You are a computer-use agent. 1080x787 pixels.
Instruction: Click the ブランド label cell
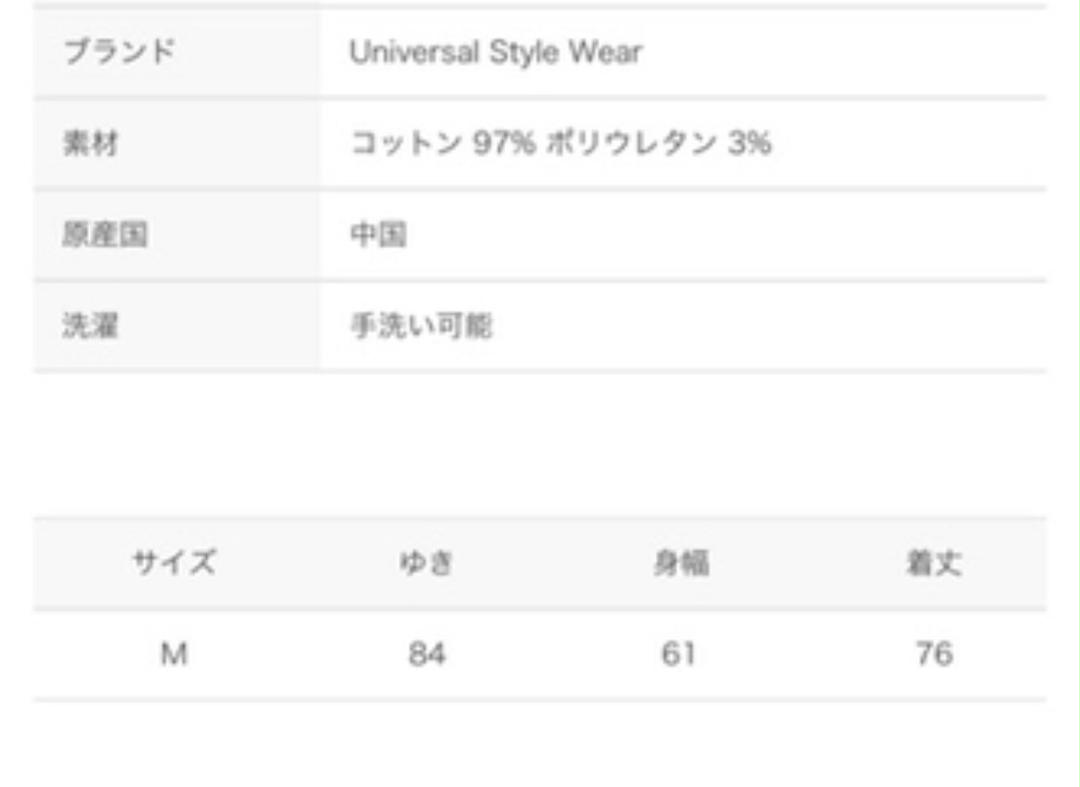[x=176, y=52]
